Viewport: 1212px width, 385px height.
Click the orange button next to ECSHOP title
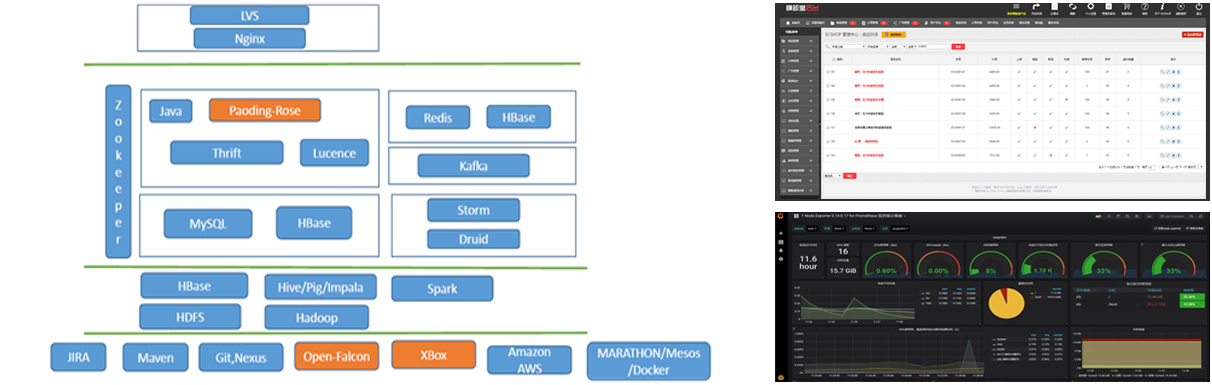click(893, 34)
